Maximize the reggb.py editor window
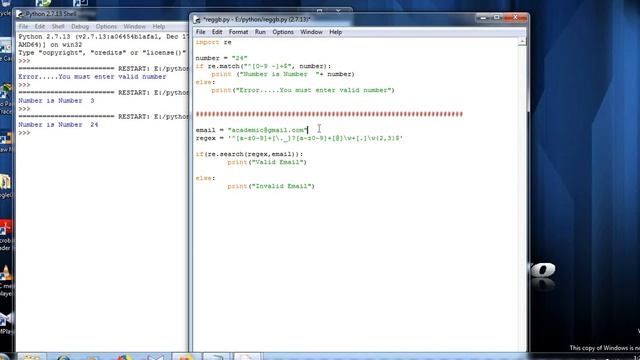Image resolution: width=640 pixels, height=360 pixels. point(496,18)
